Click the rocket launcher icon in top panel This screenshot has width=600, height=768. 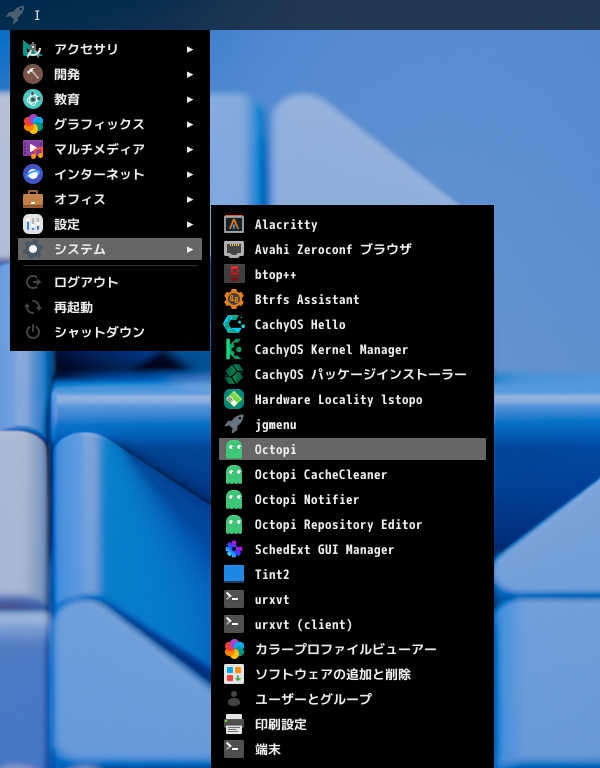(15, 14)
